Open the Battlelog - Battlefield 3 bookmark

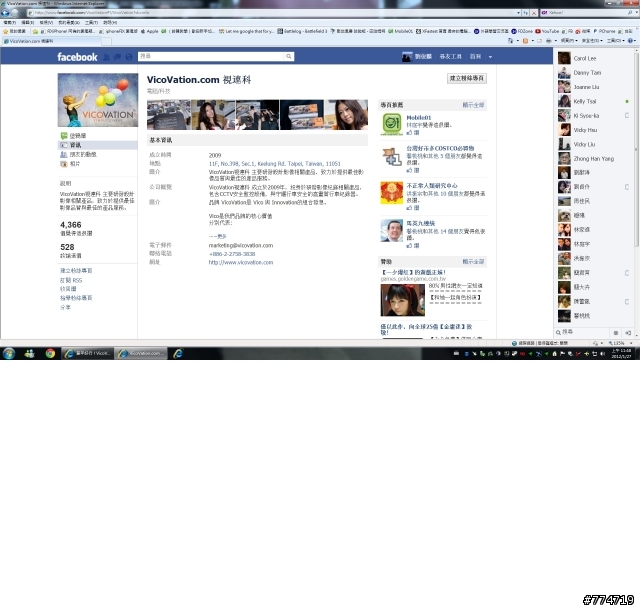[x=302, y=31]
